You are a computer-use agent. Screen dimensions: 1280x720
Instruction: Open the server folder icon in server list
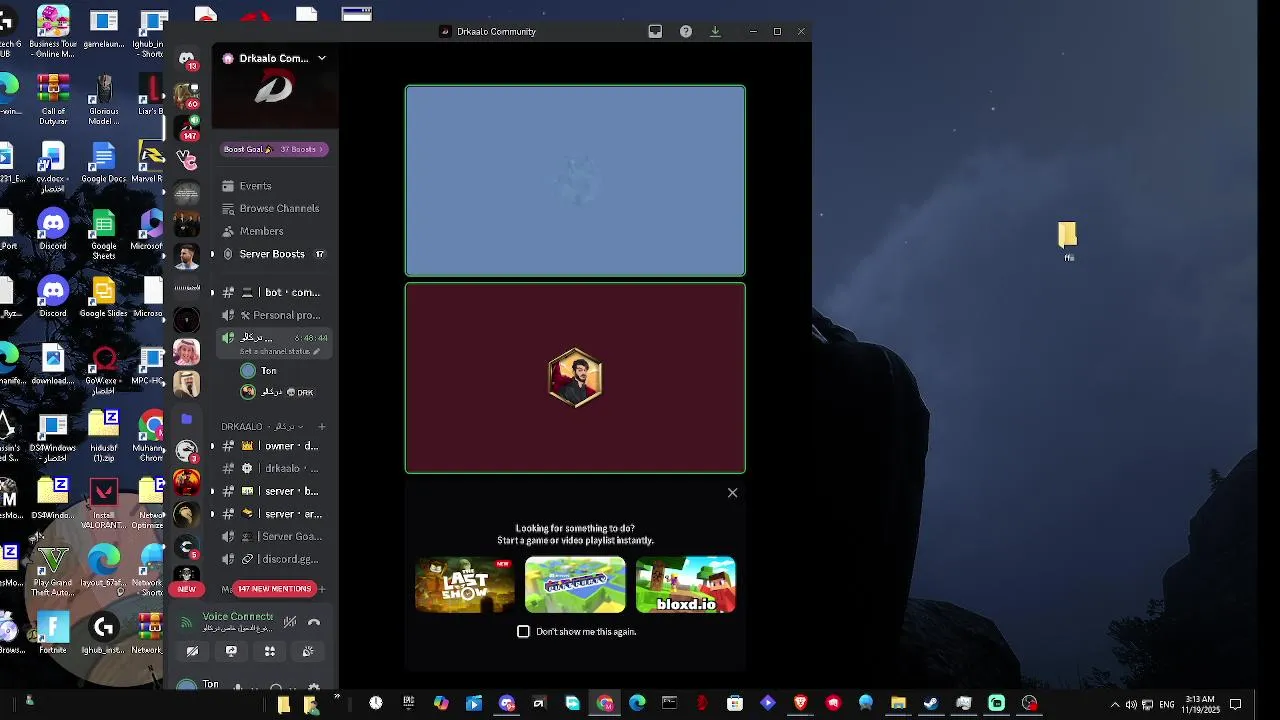tap(186, 420)
